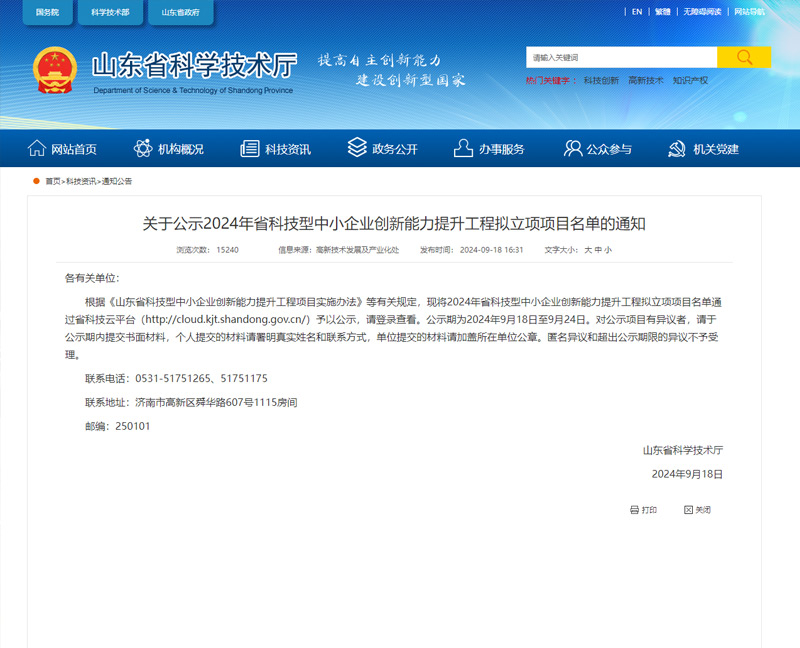The width and height of the screenshot is (800, 648).
Task: Open the 政务公开 menu item
Action: (395, 149)
